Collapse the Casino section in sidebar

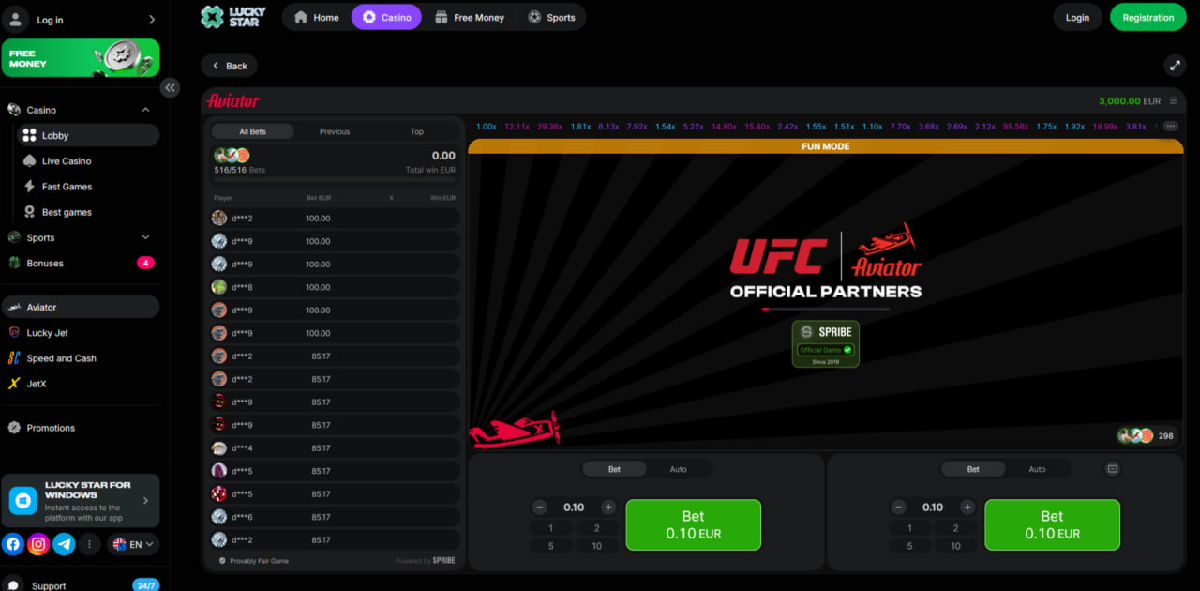(x=145, y=110)
